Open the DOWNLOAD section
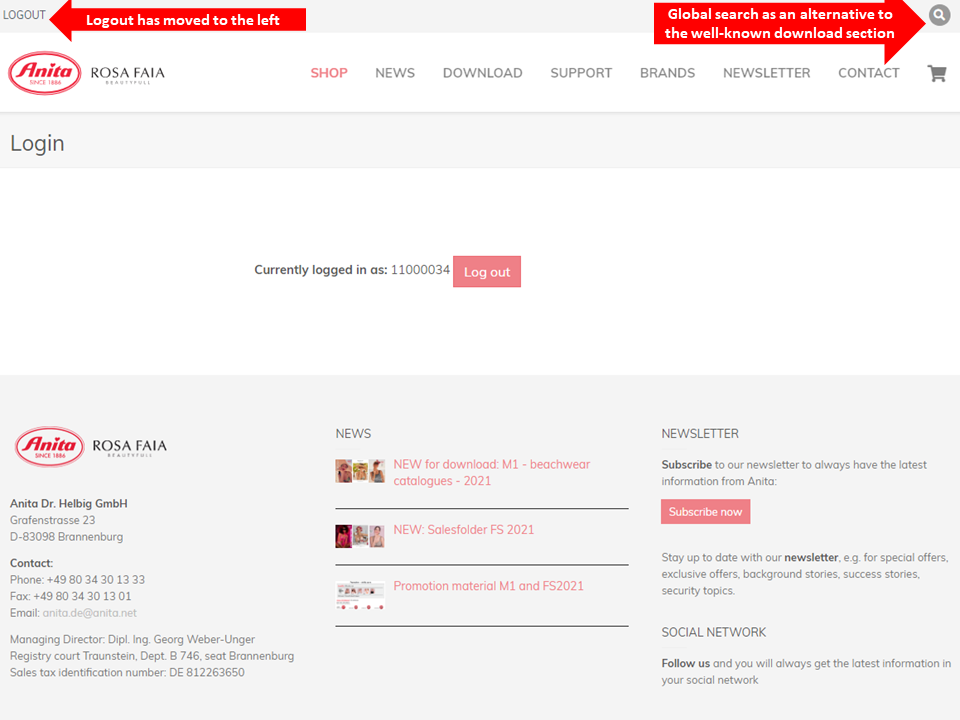The width and height of the screenshot is (960, 720). (482, 73)
